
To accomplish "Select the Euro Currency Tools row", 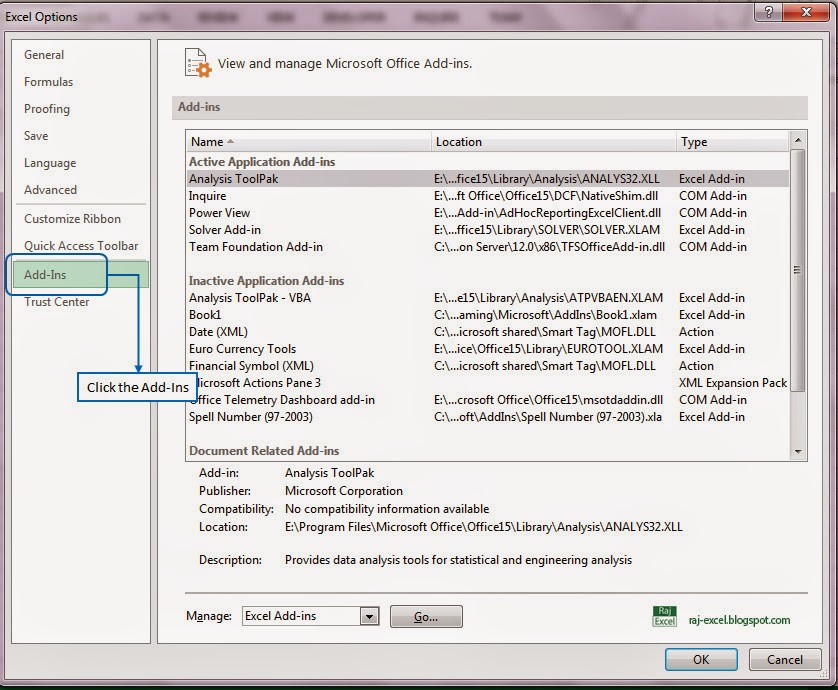I will pyautogui.click(x=488, y=349).
